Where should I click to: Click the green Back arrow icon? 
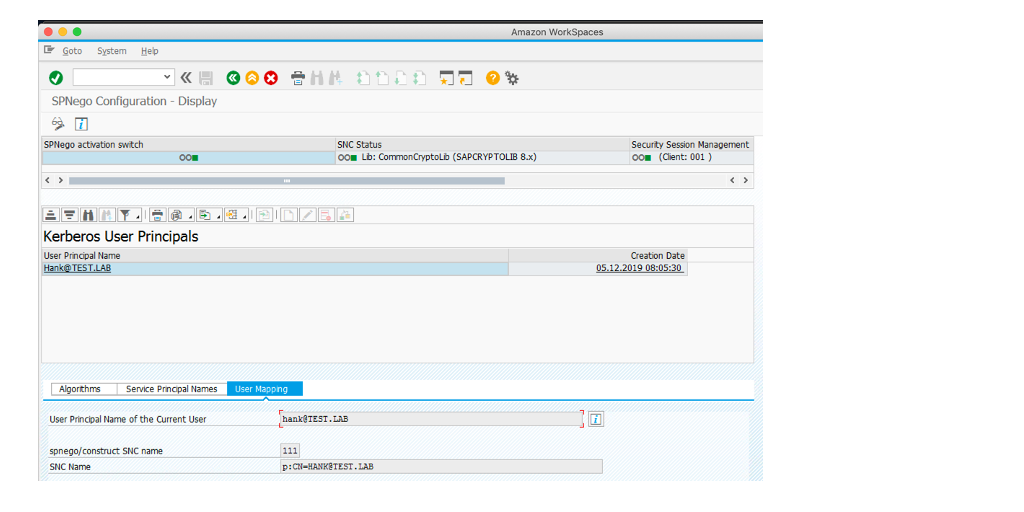(x=233, y=78)
